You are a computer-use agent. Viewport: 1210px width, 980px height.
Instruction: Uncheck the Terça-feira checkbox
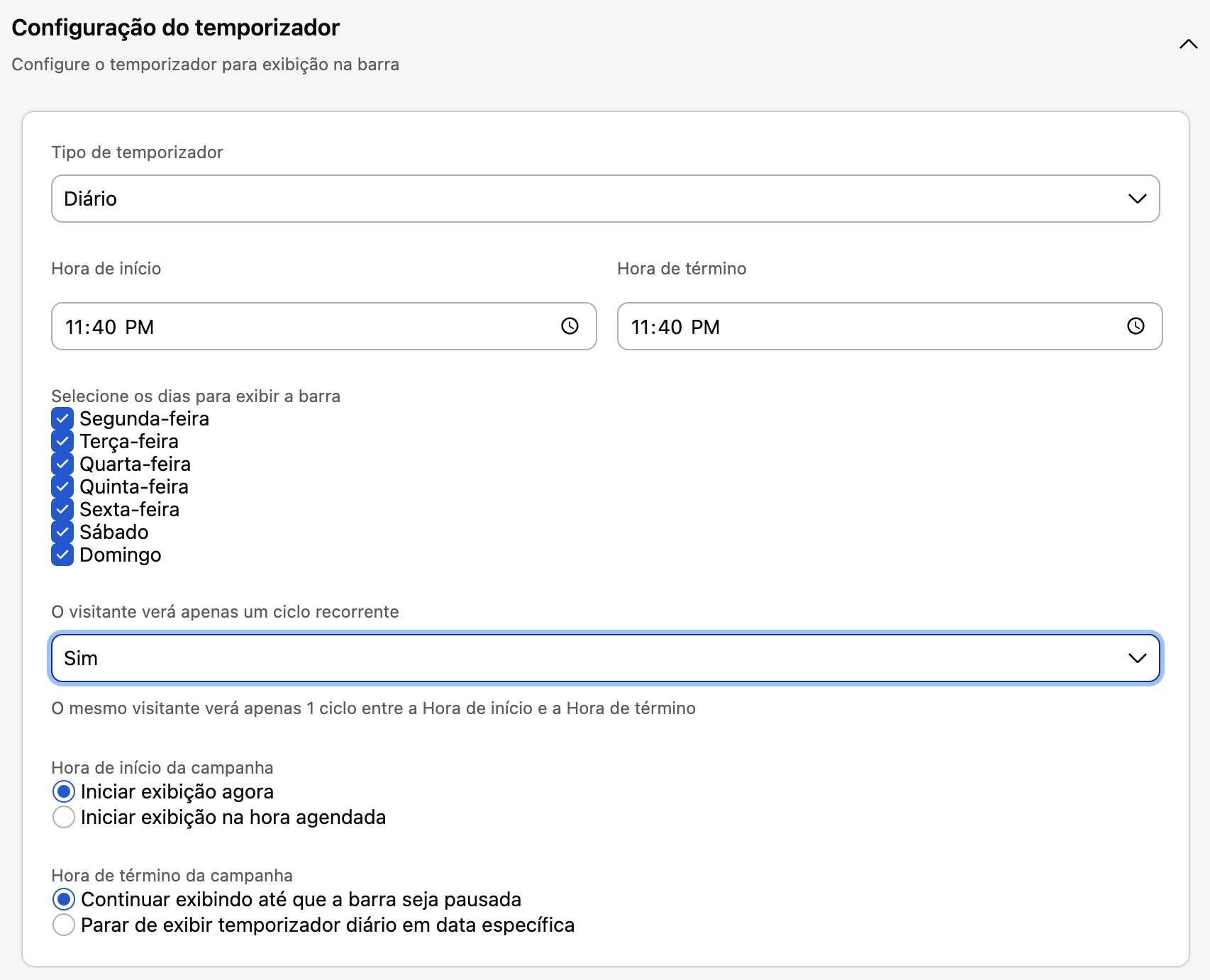pos(62,441)
